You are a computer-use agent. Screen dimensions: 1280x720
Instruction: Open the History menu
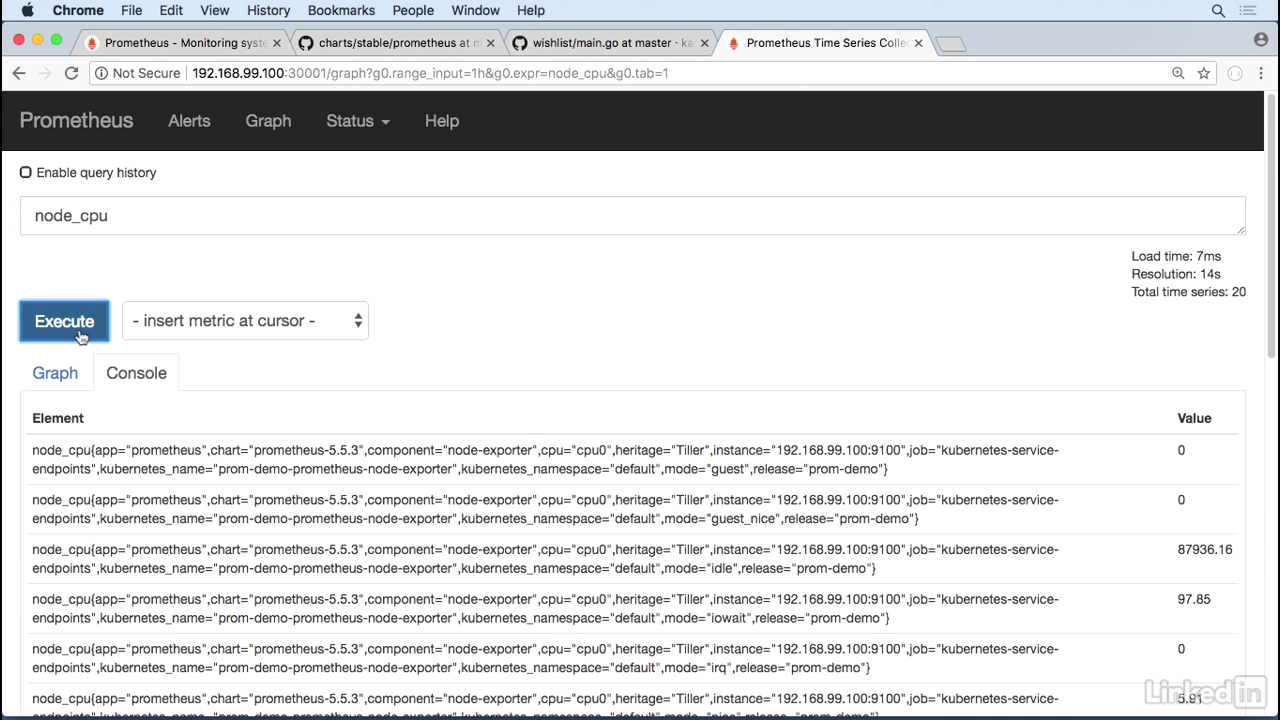268,10
